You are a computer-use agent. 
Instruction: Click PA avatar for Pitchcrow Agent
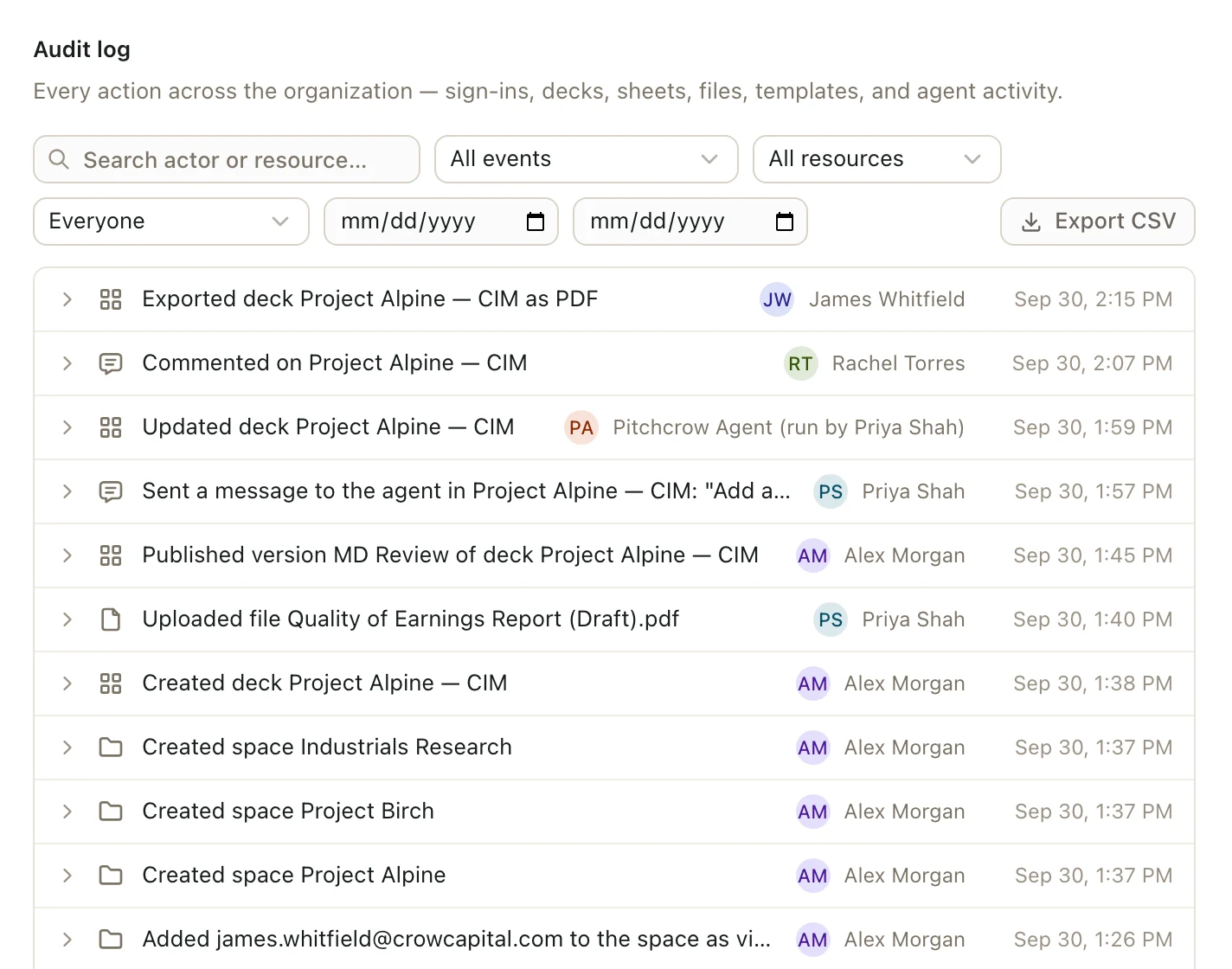tap(581, 427)
